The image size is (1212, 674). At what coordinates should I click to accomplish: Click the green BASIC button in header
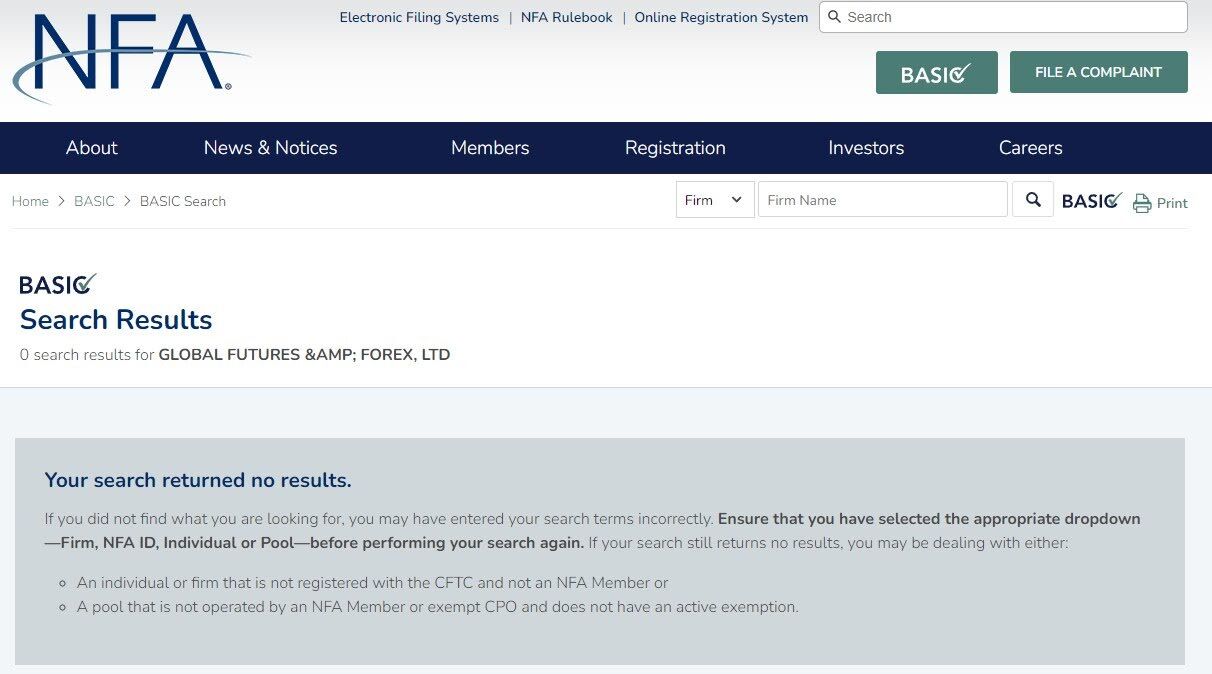click(936, 73)
